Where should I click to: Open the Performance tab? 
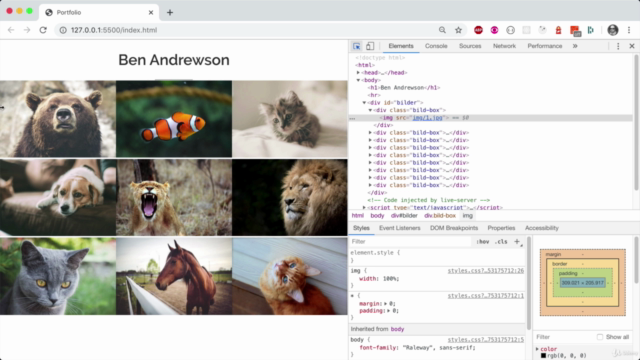[x=544, y=46]
